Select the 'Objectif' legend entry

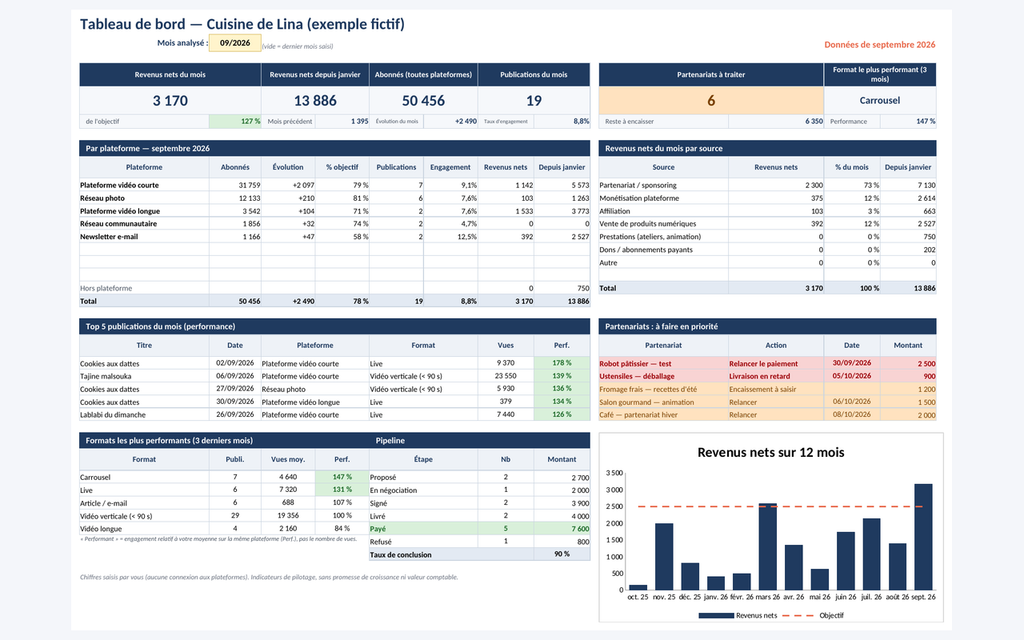point(812,615)
